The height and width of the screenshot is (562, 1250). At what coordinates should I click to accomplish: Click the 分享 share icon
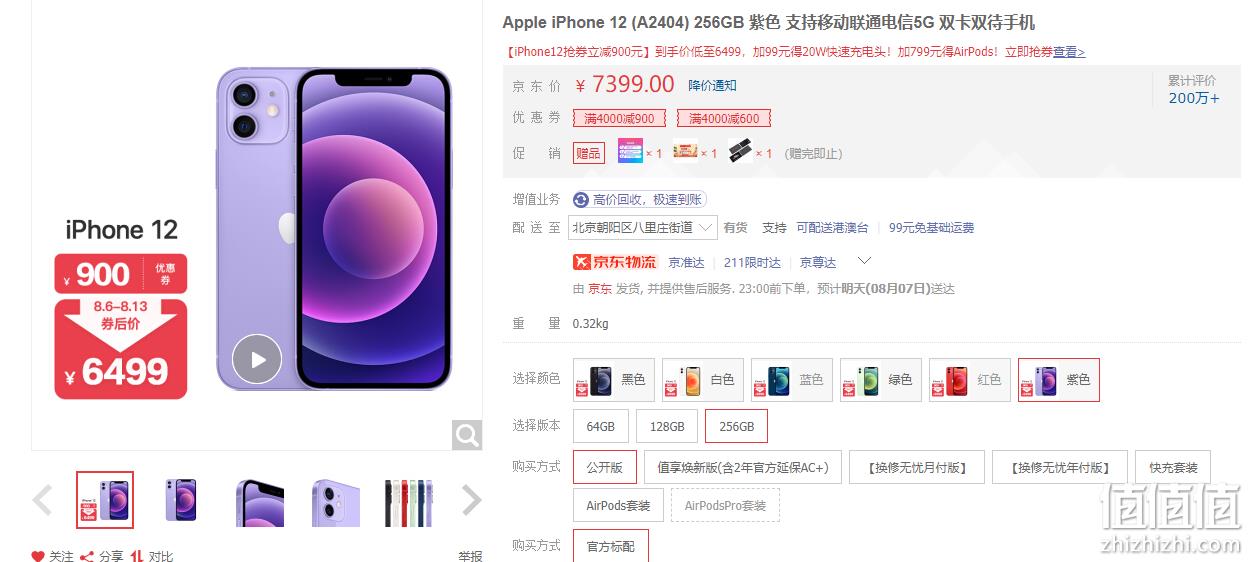click(87, 556)
